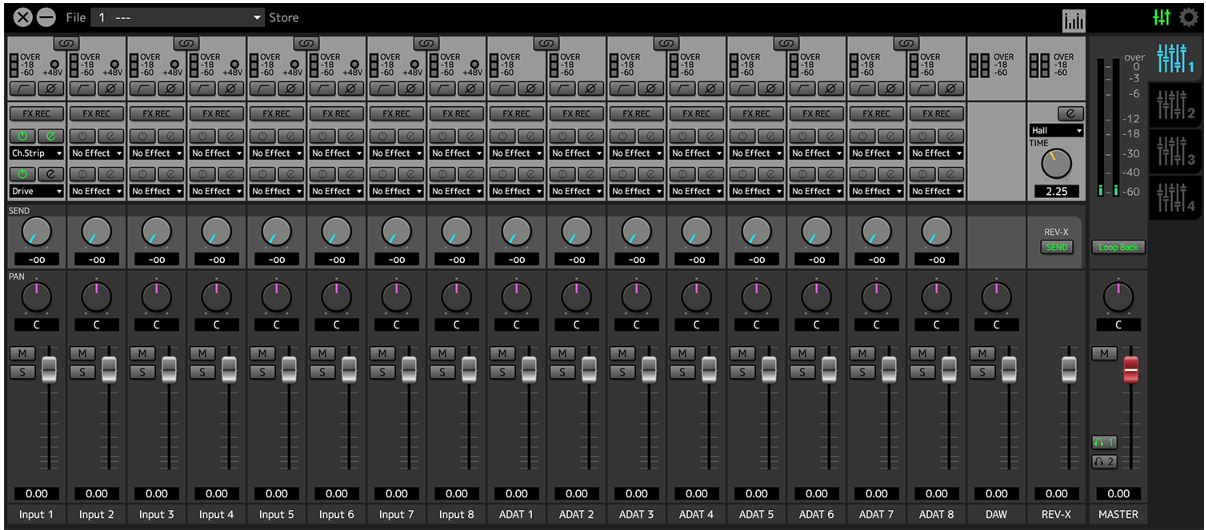Screen dimensions: 1206x530
Task: Open the meter display icon in top bar
Action: (1074, 20)
